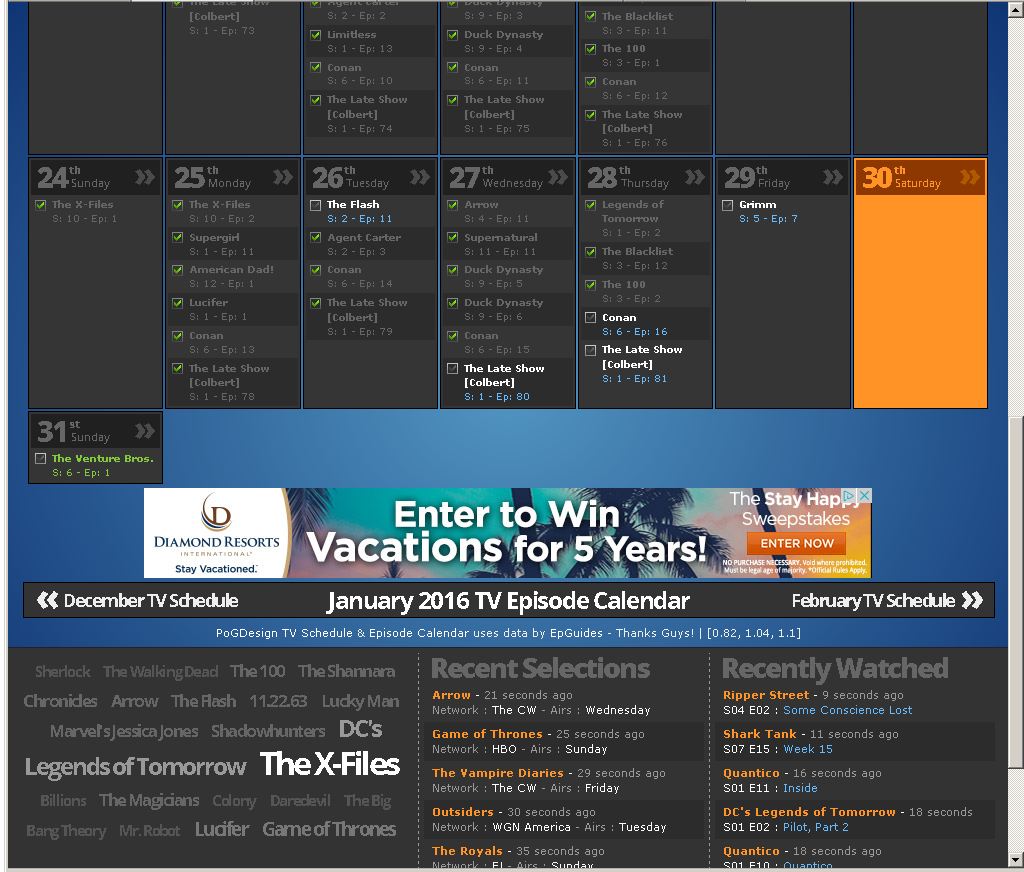This screenshot has height=872, width=1024.
Task: Click Billions in the tag cloud
Action: tap(63, 800)
